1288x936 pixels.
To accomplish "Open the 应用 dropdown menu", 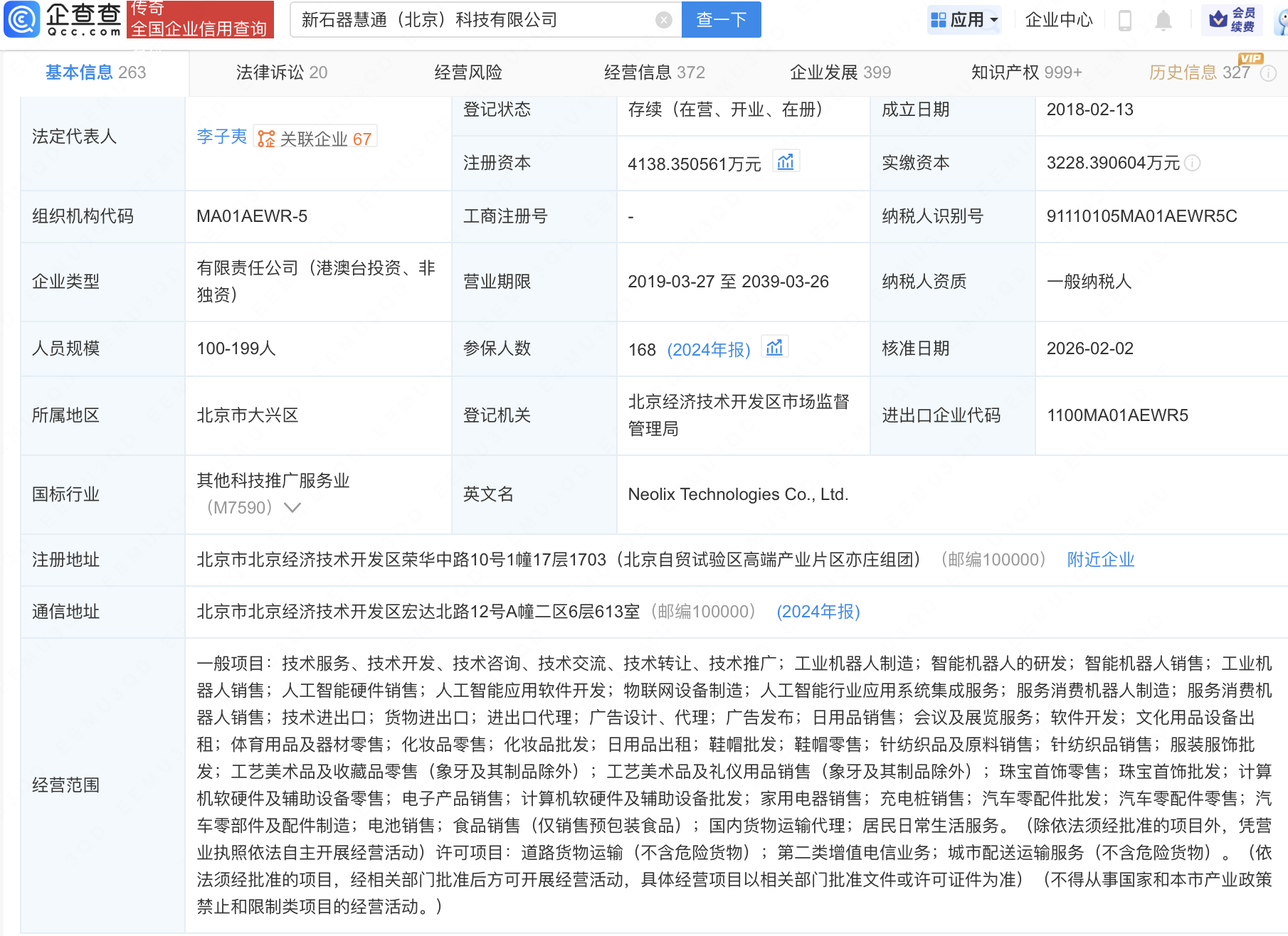I will click(965, 20).
